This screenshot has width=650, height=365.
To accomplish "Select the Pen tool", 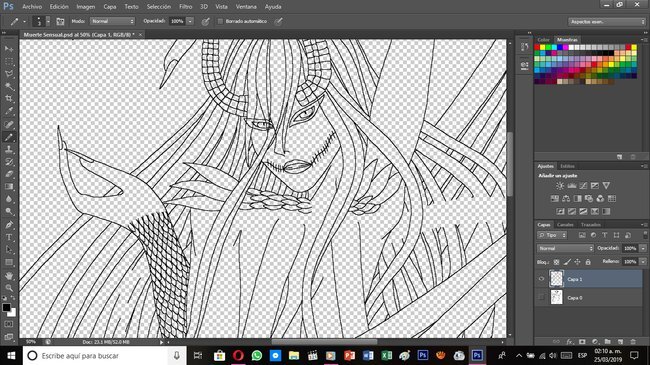I will (9, 225).
